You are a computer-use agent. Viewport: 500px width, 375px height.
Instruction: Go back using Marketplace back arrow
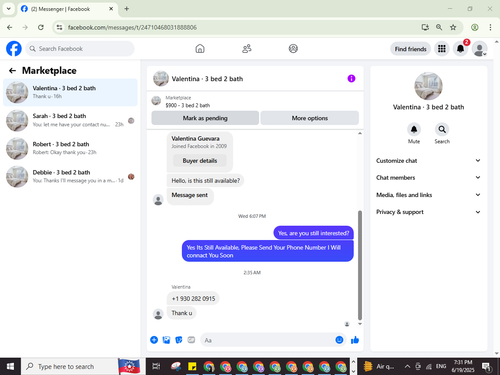[12, 71]
